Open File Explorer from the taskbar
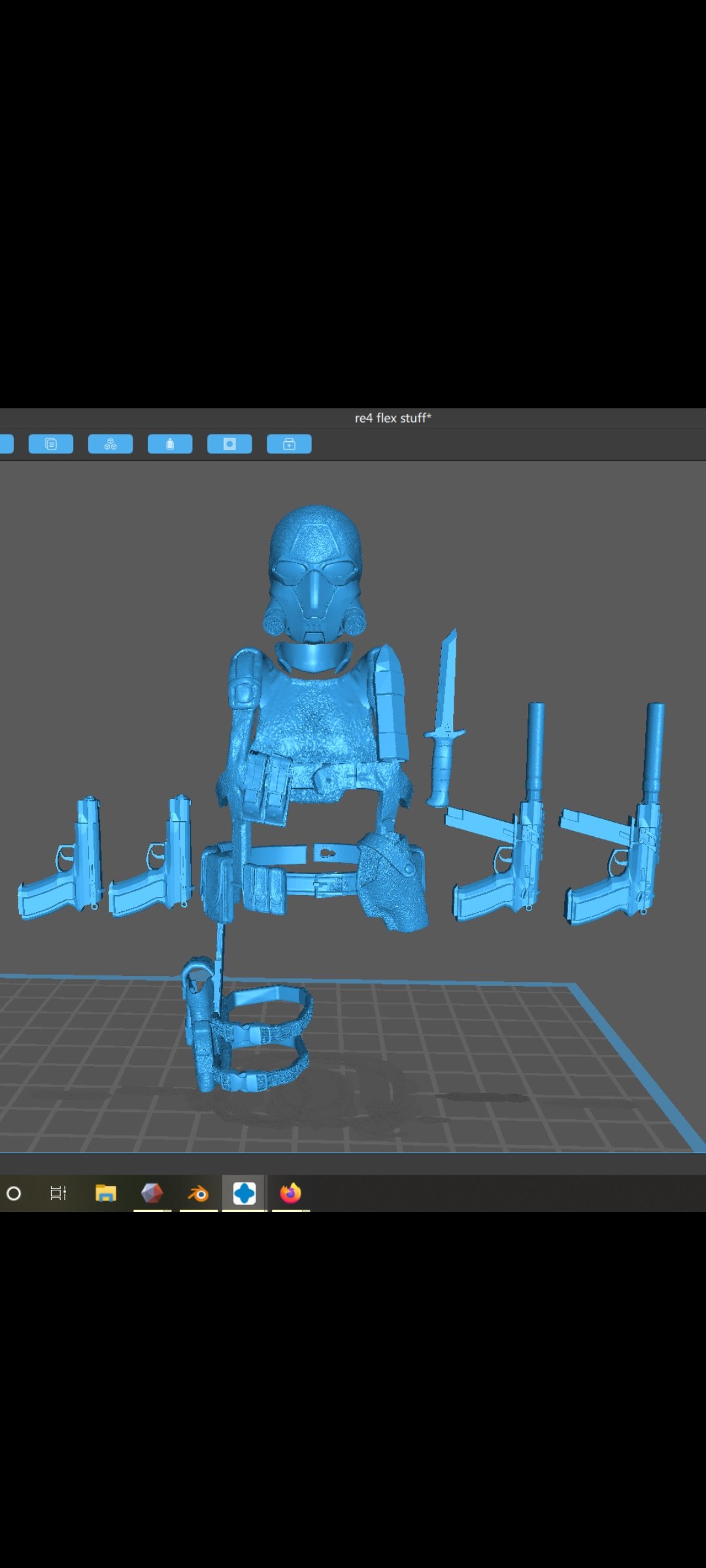706x1568 pixels. [x=106, y=1194]
